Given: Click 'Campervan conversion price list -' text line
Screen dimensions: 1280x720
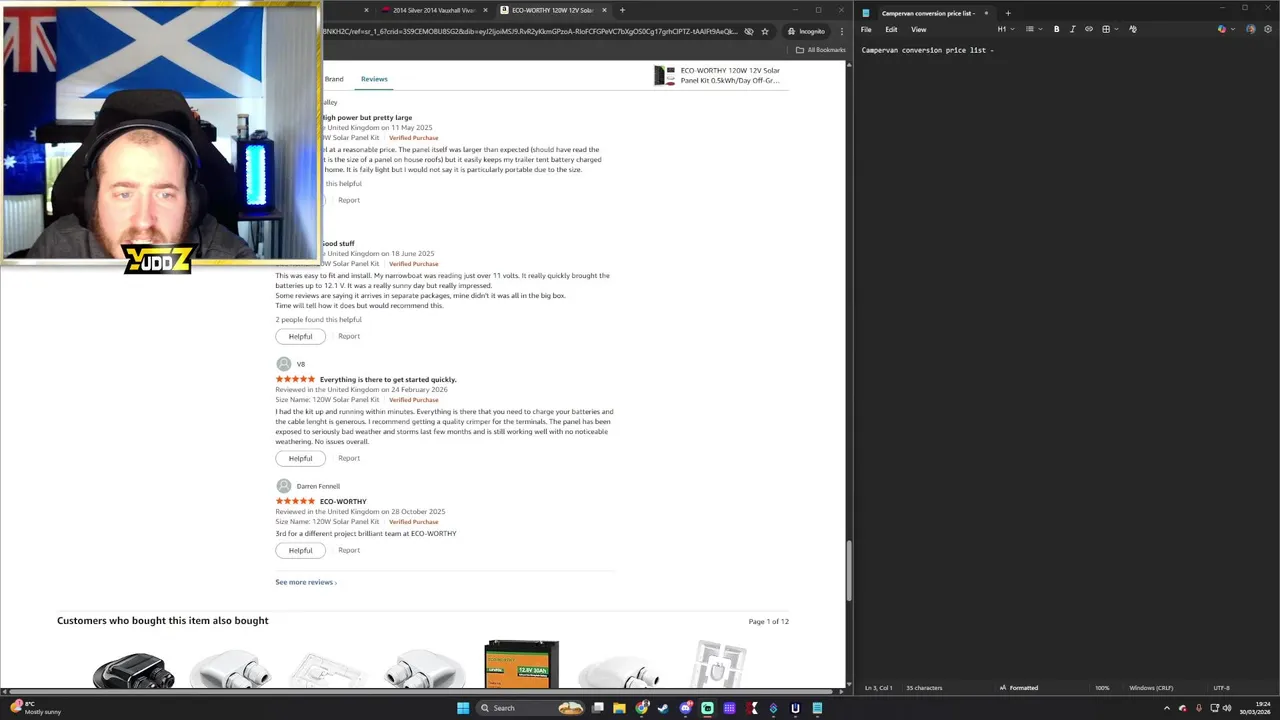Looking at the screenshot, I should 928,50.
